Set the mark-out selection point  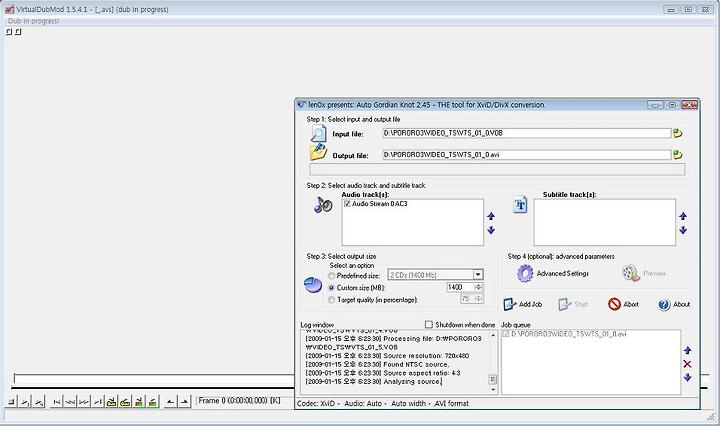click(184, 402)
